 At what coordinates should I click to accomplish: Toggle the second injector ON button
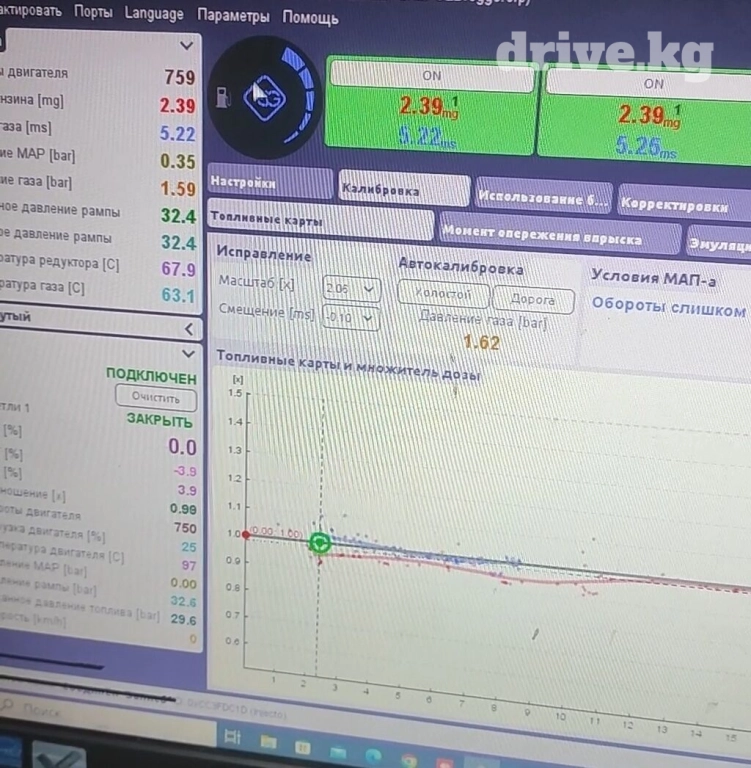pos(652,83)
